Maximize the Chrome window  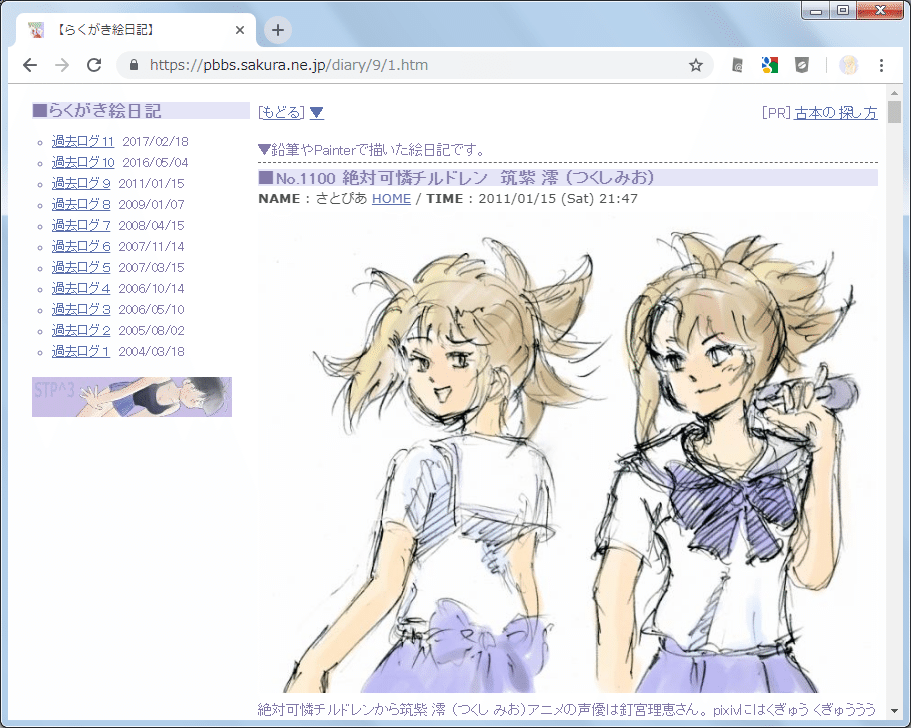(x=843, y=10)
